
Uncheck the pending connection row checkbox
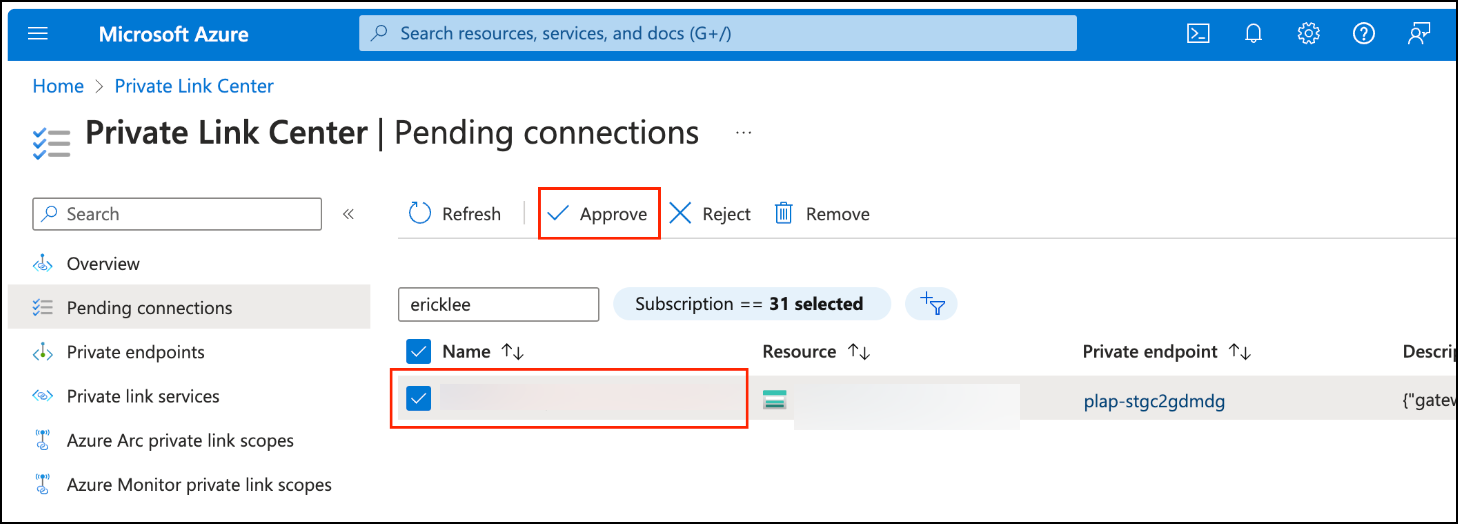point(419,399)
